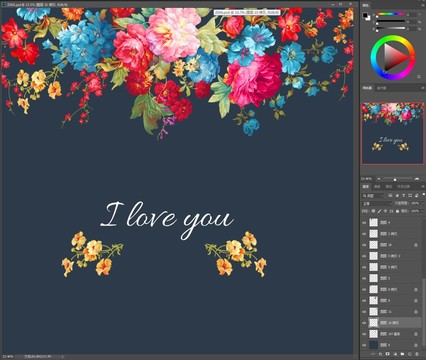Create new layer icon at panel bottom
The image size is (426, 360).
pyautogui.click(x=410, y=354)
